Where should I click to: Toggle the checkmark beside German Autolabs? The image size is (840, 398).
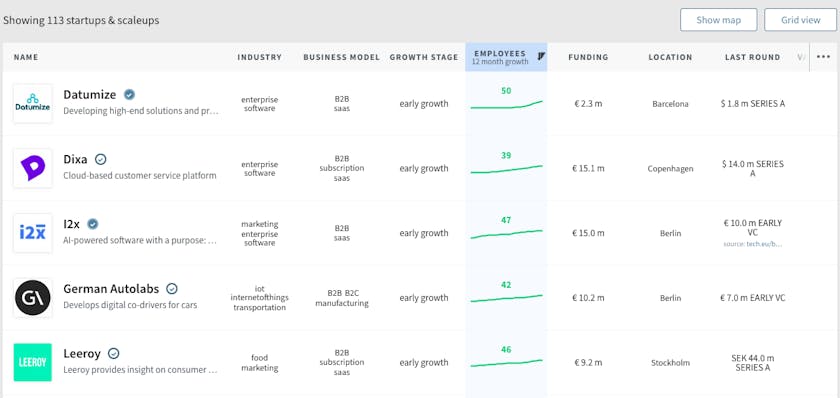point(172,289)
